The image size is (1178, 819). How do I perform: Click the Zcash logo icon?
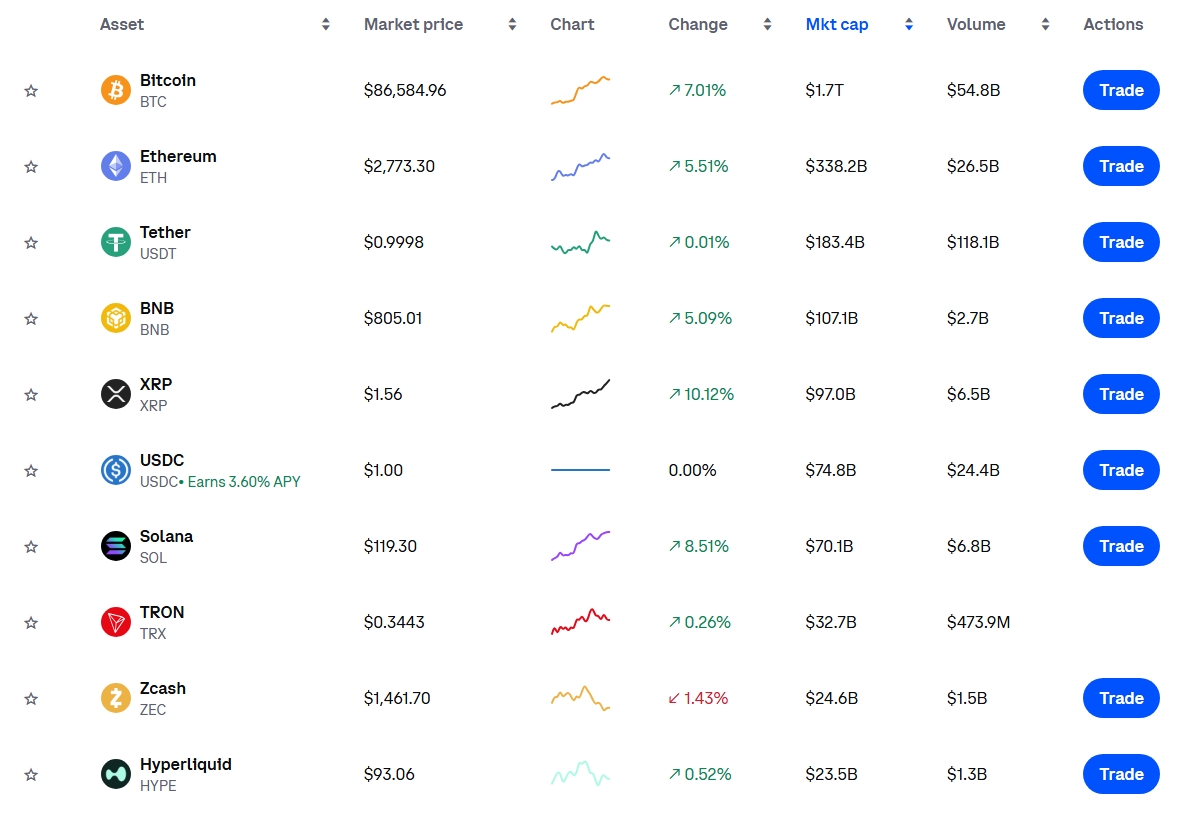point(116,698)
